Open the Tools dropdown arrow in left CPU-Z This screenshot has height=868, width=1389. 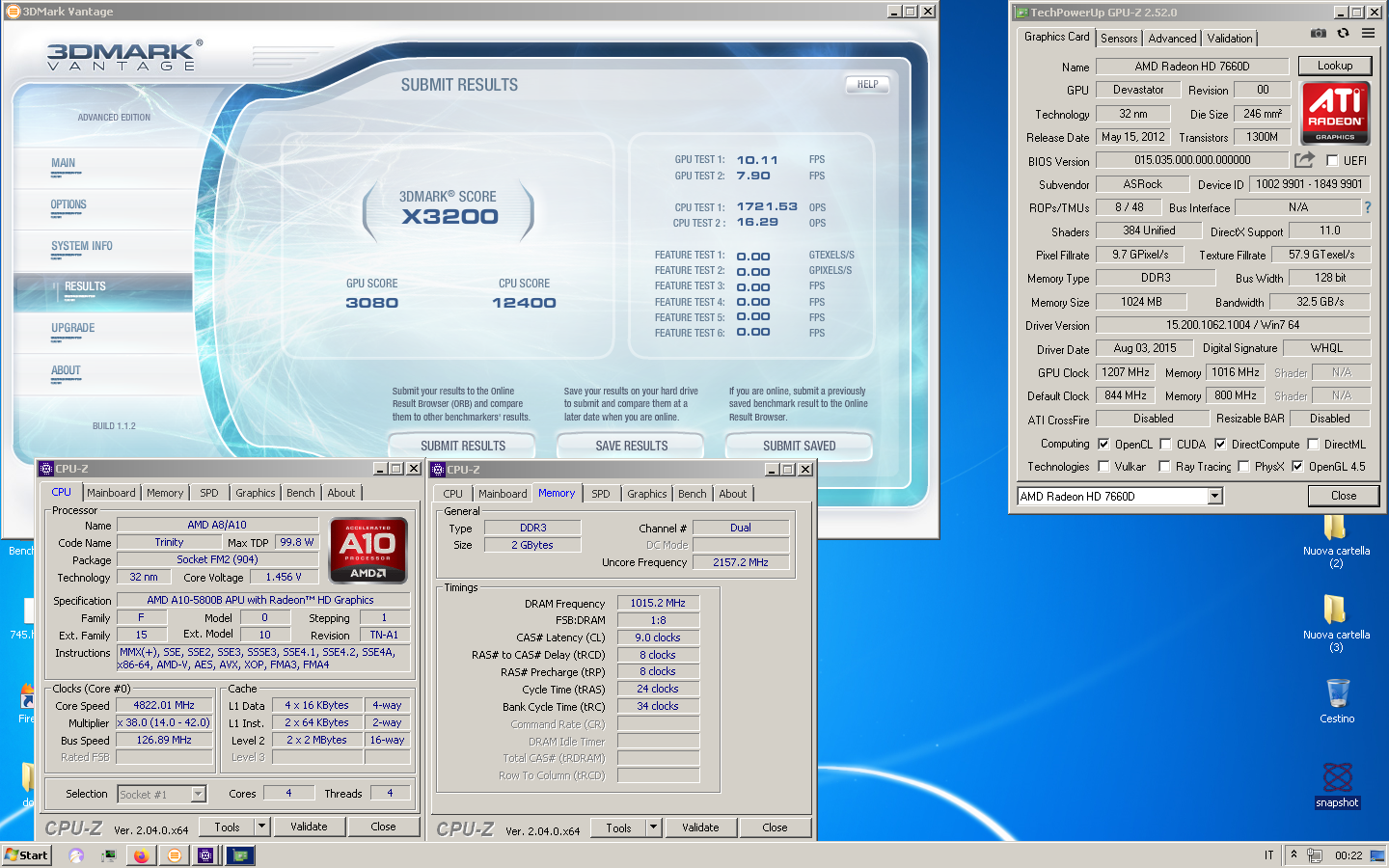click(261, 827)
